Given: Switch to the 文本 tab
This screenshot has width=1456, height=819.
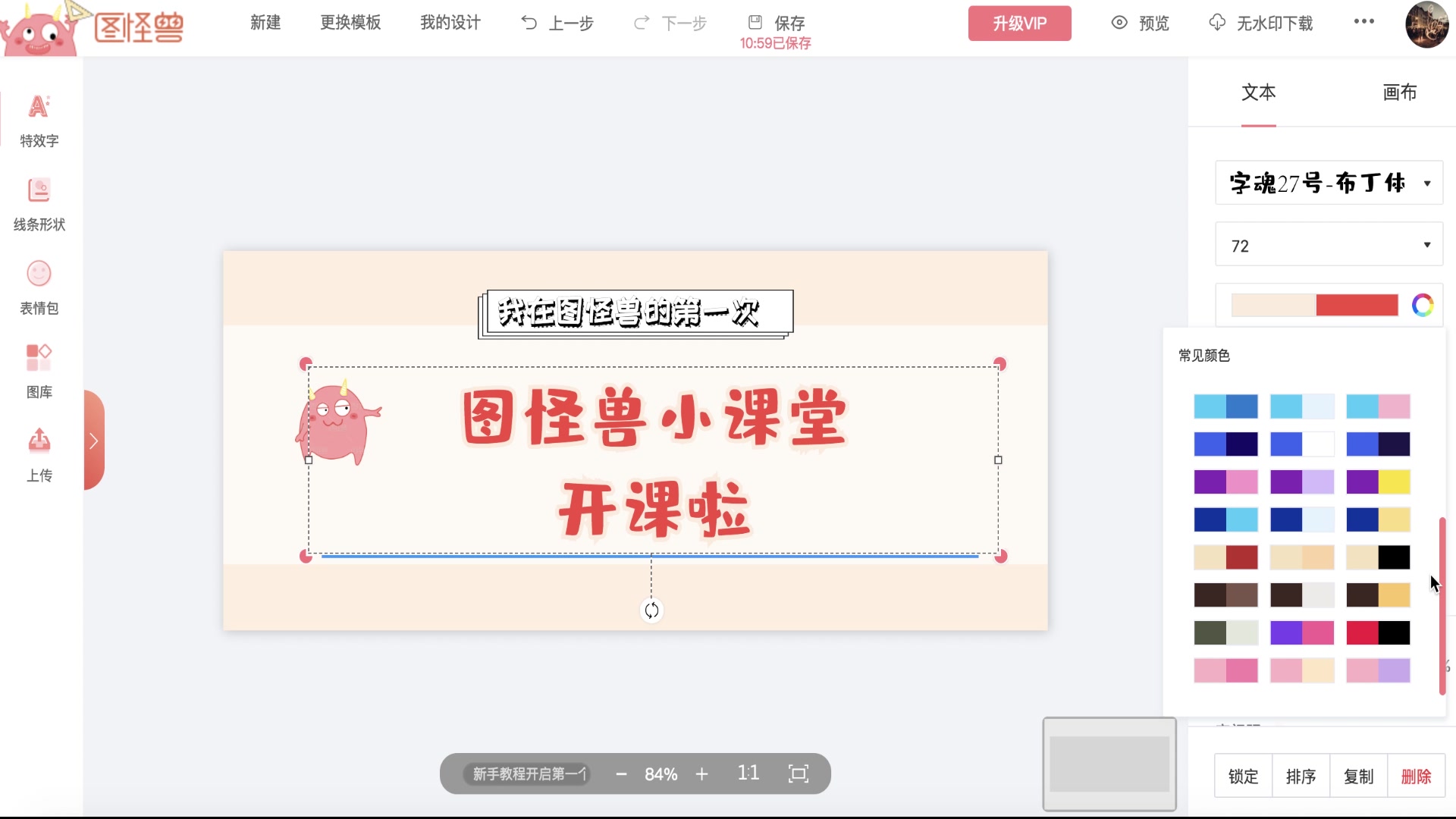Looking at the screenshot, I should (x=1259, y=93).
